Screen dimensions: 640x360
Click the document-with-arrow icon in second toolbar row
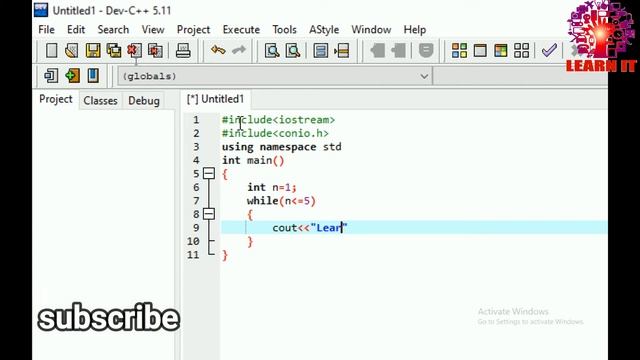coord(51,76)
